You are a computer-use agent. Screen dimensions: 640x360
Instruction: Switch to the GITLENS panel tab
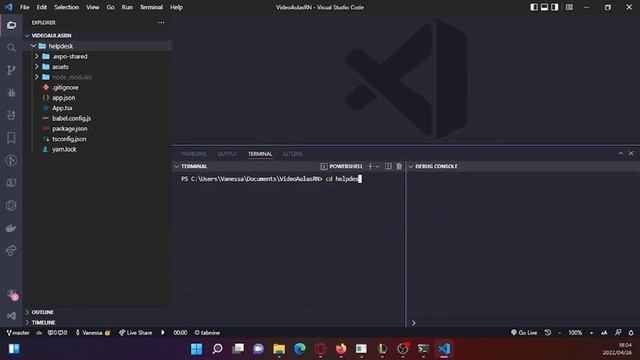(x=293, y=154)
